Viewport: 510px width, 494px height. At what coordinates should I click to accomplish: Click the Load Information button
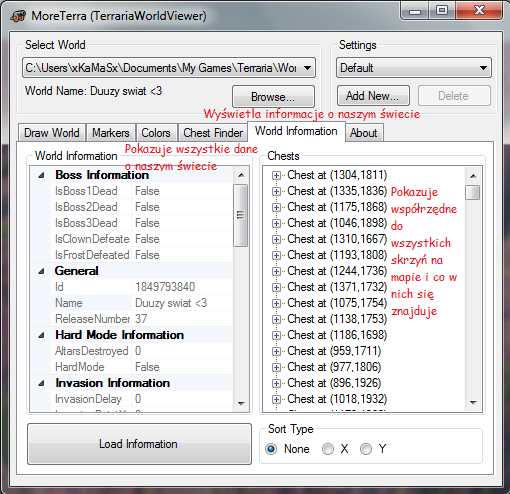click(139, 444)
